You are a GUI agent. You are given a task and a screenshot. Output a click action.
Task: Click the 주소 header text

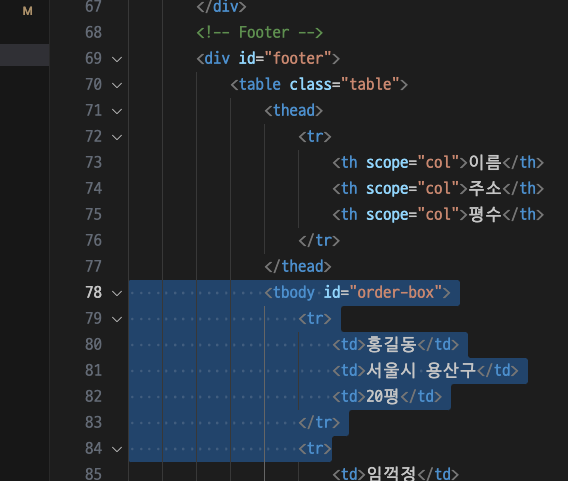coord(485,188)
